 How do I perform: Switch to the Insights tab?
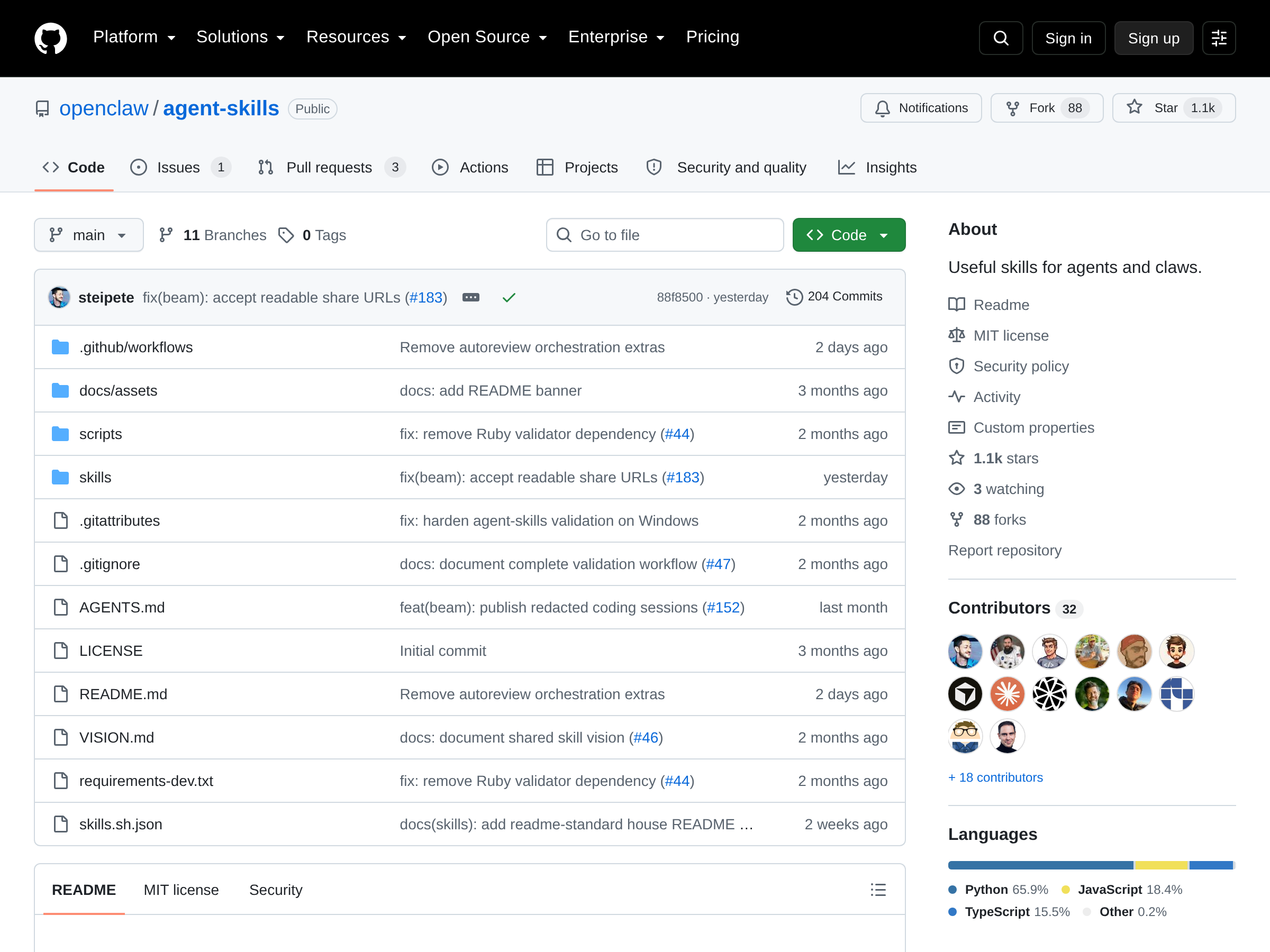[x=877, y=168]
